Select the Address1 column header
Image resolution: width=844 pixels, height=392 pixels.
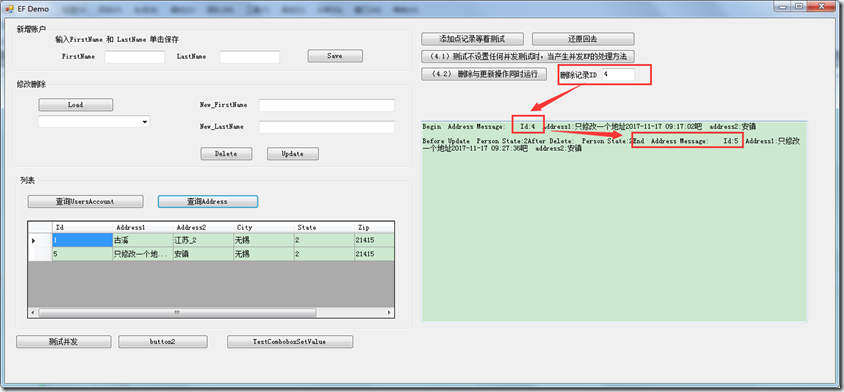tap(143, 227)
